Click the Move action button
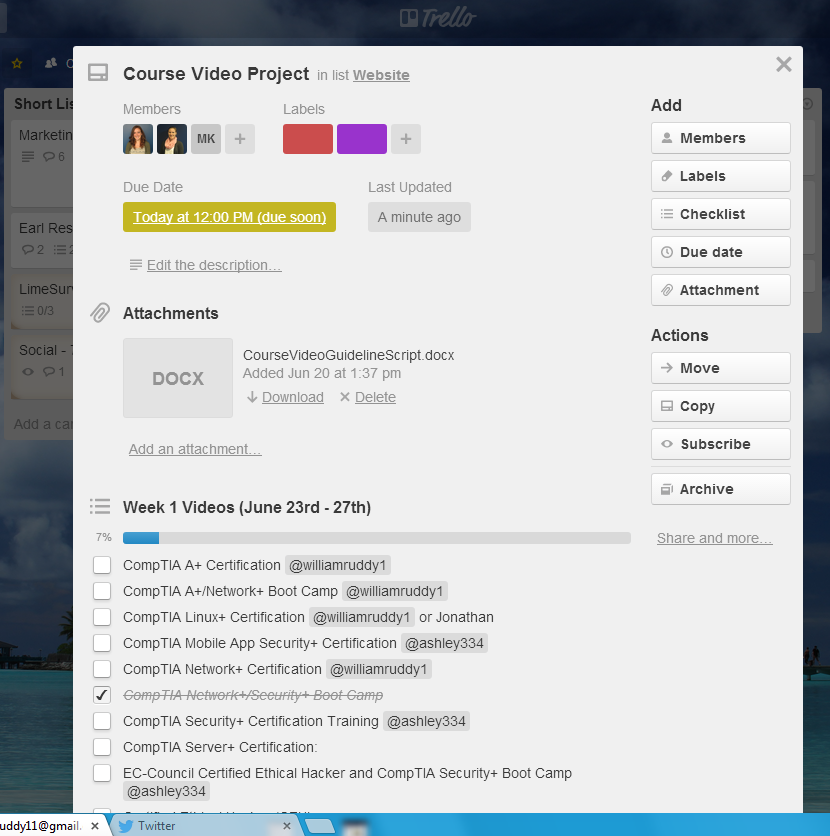The height and width of the screenshot is (836, 830). click(x=721, y=368)
